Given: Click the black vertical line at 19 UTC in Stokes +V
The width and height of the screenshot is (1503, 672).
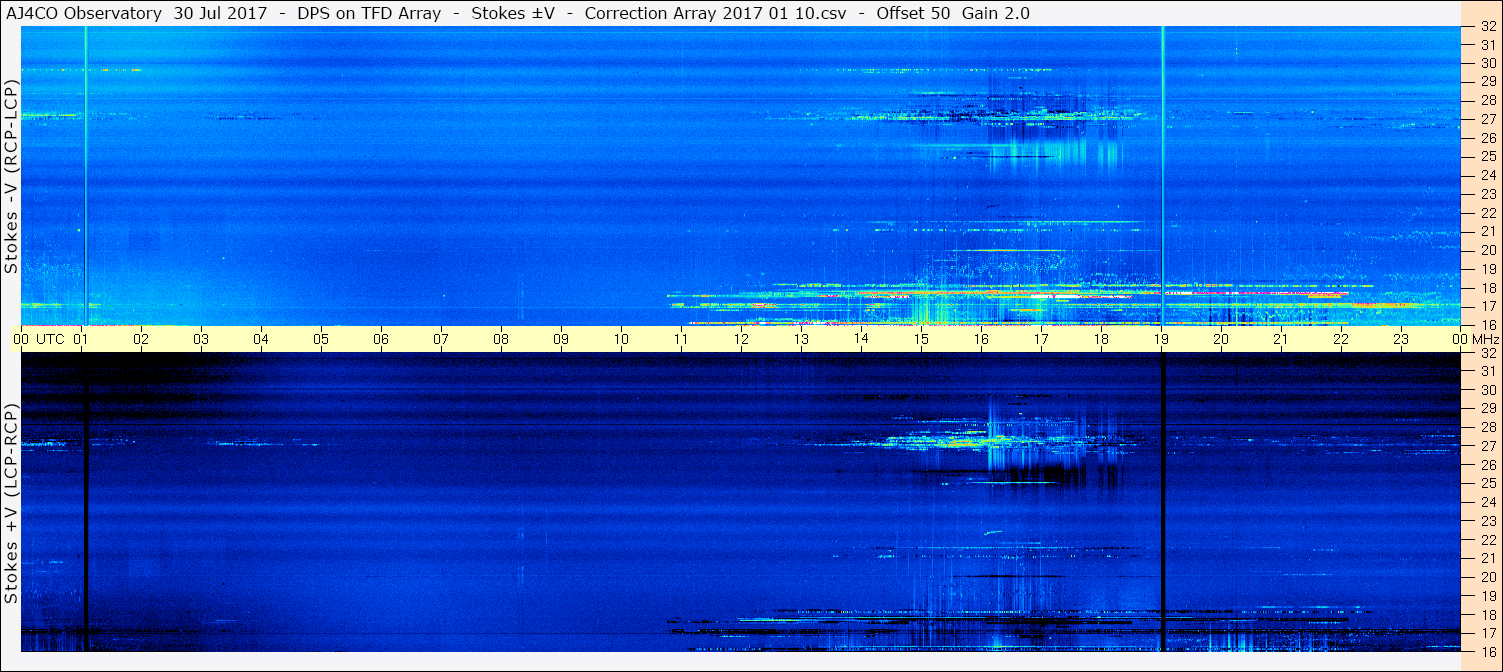Looking at the screenshot, I should click(x=1162, y=502).
